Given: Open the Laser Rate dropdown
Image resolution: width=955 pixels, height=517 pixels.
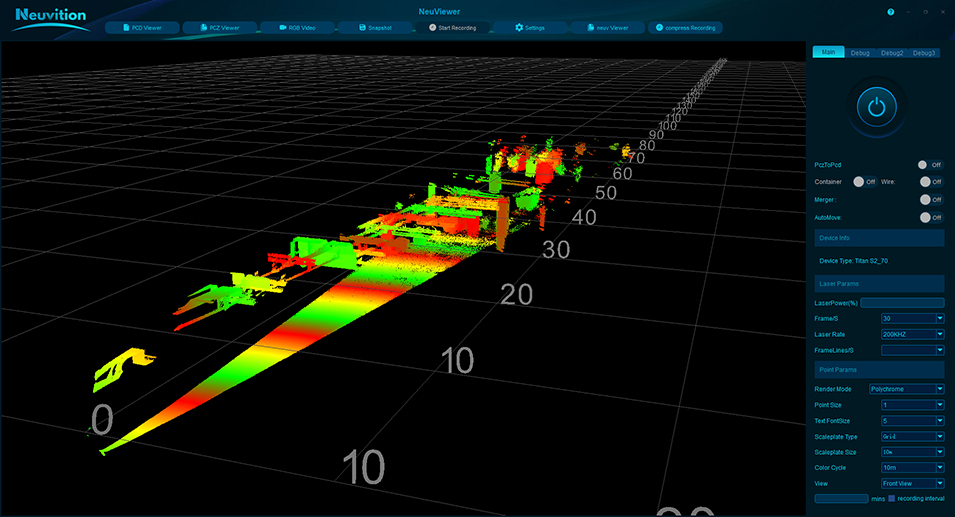Looking at the screenshot, I should pos(912,334).
